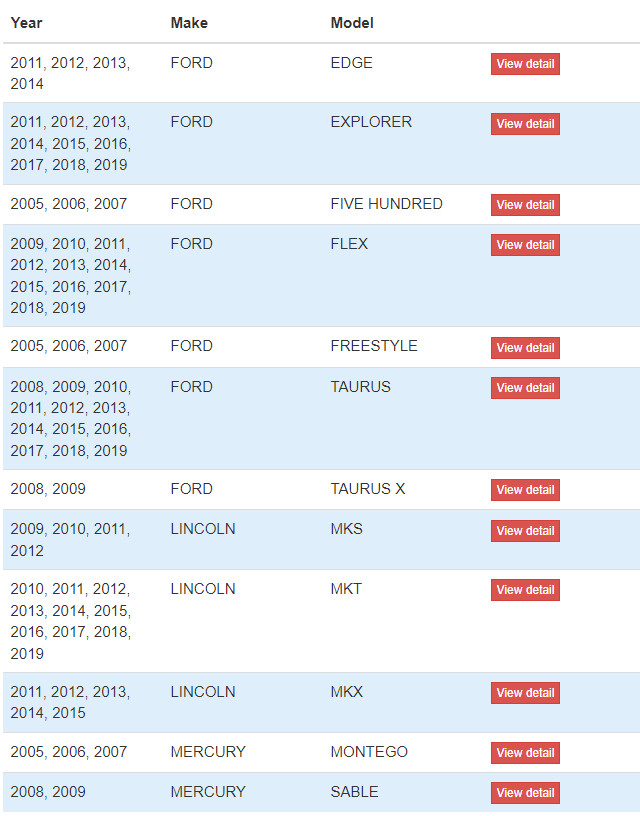Click the LINCOLN make in MKT row
The image size is (640, 816).
point(203,589)
